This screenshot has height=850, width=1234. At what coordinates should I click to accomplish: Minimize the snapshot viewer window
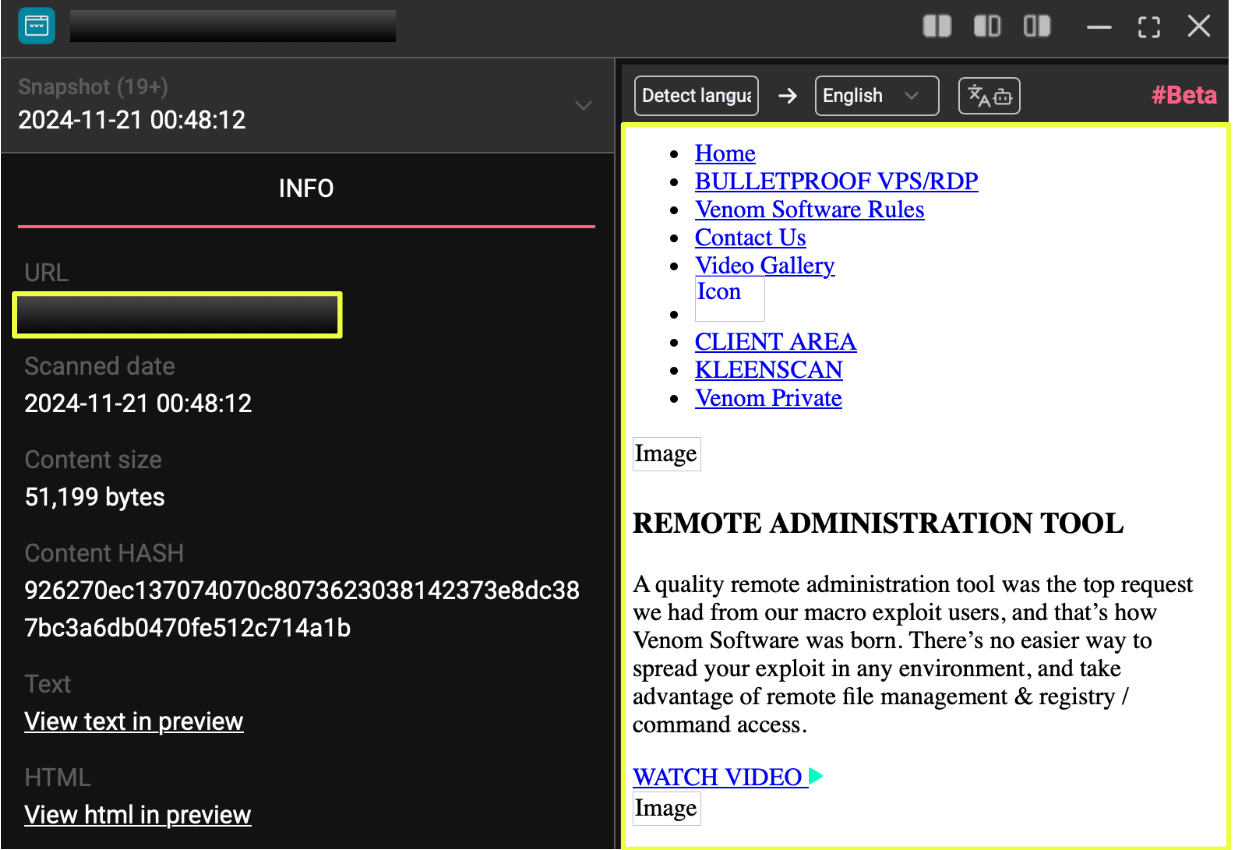click(1099, 27)
